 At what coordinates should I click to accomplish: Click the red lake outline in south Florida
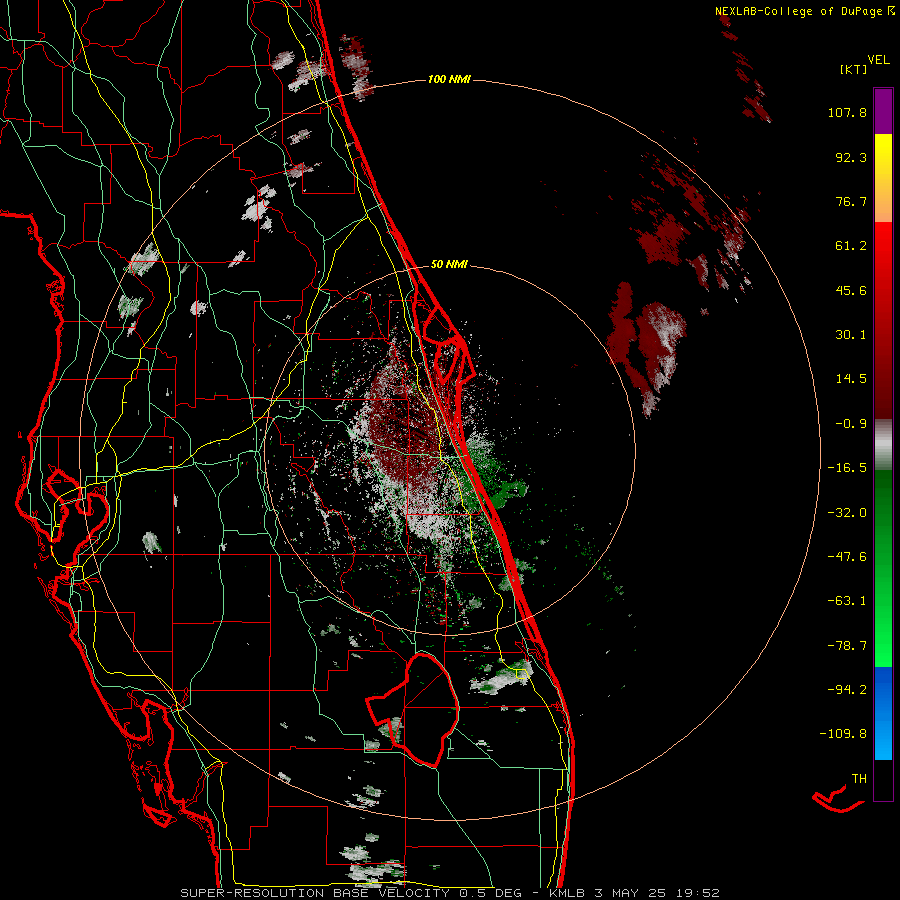tap(414, 709)
